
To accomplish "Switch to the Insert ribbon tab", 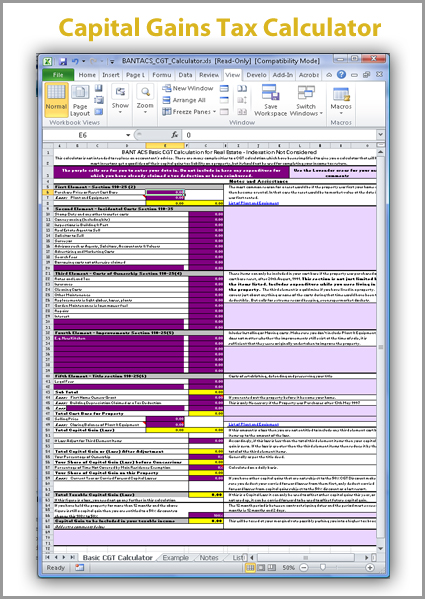I will (111, 75).
